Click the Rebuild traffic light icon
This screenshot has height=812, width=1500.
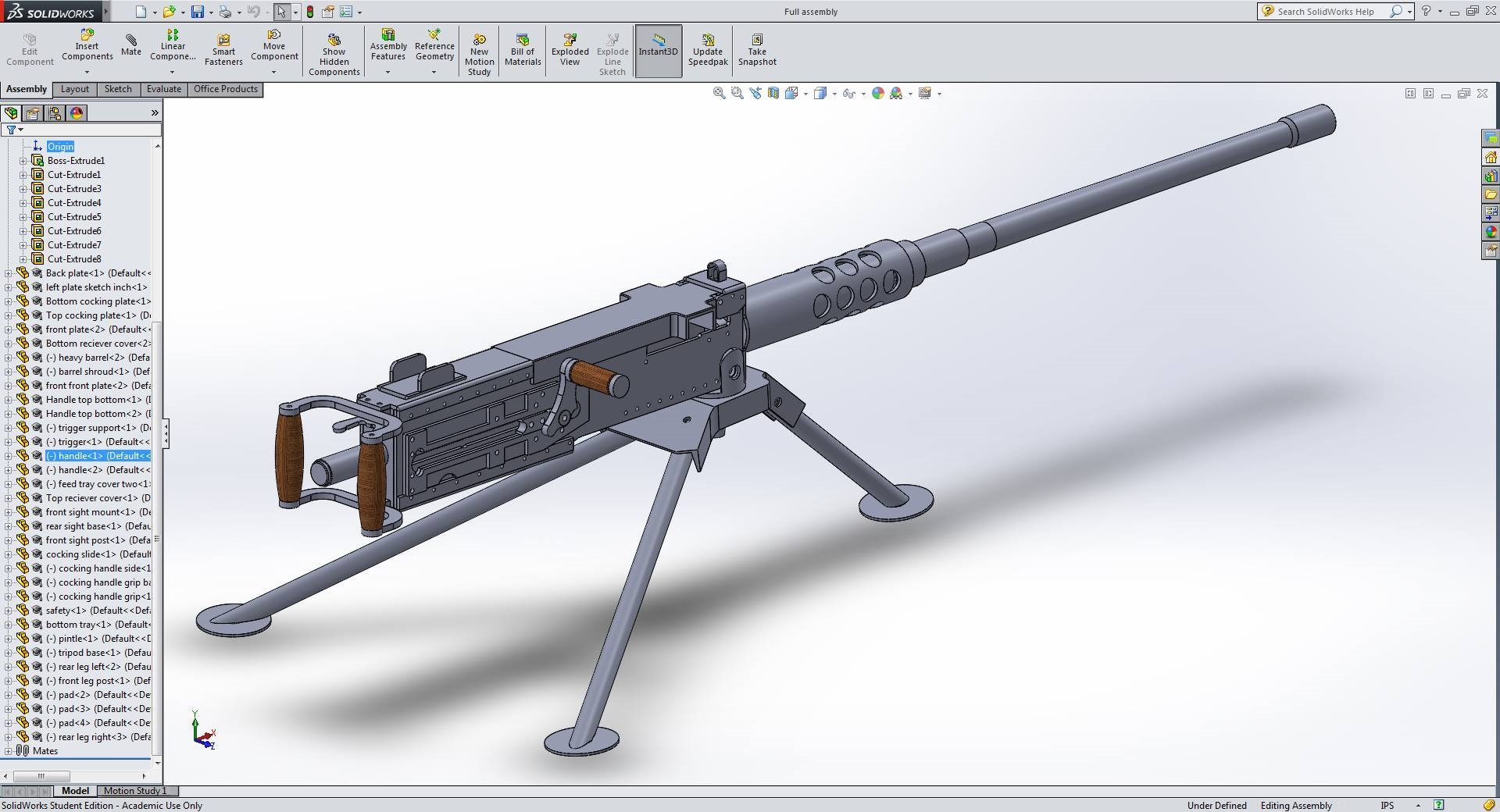click(x=310, y=12)
